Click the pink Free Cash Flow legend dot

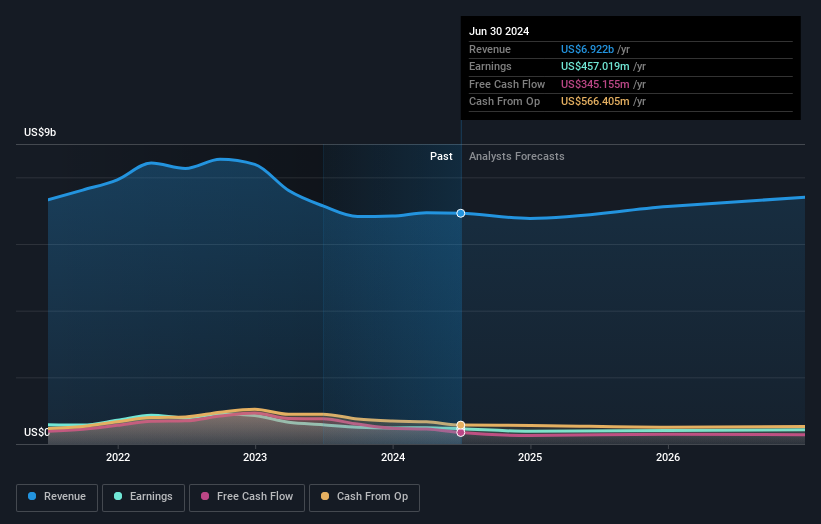point(205,496)
